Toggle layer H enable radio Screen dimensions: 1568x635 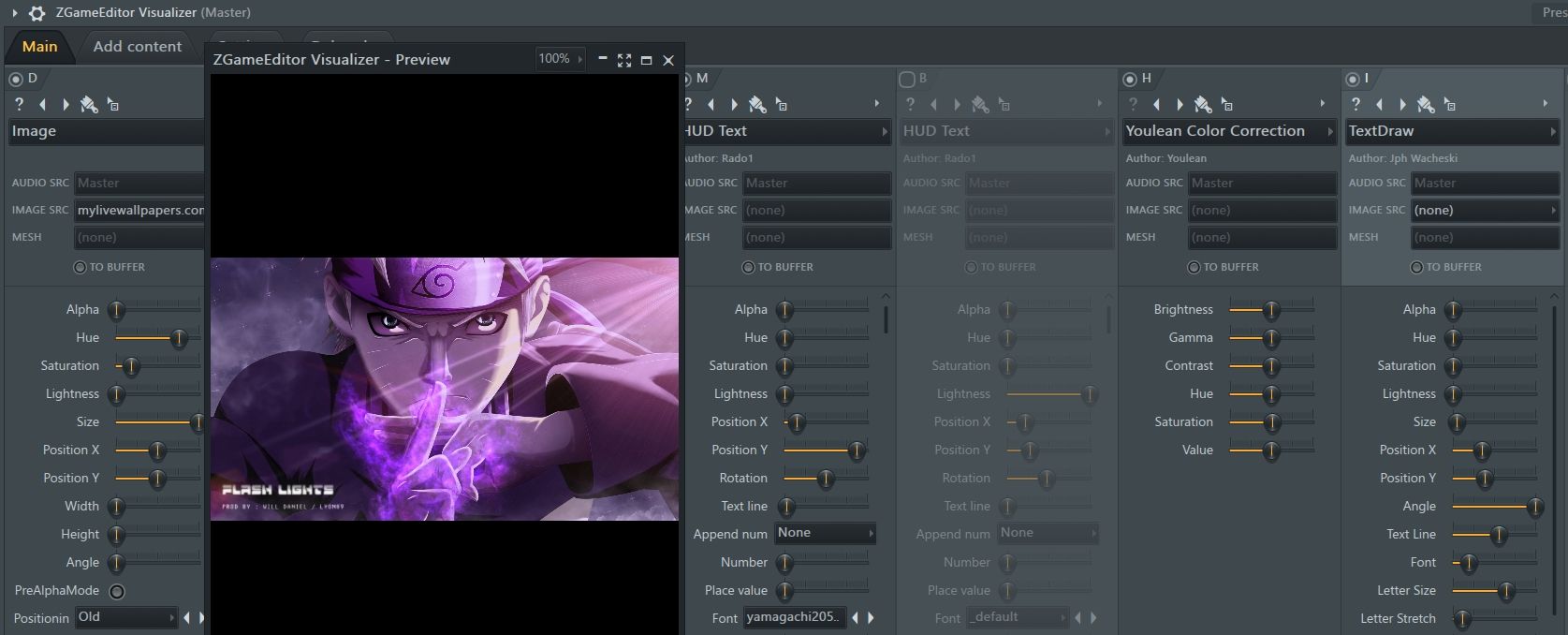click(1130, 79)
